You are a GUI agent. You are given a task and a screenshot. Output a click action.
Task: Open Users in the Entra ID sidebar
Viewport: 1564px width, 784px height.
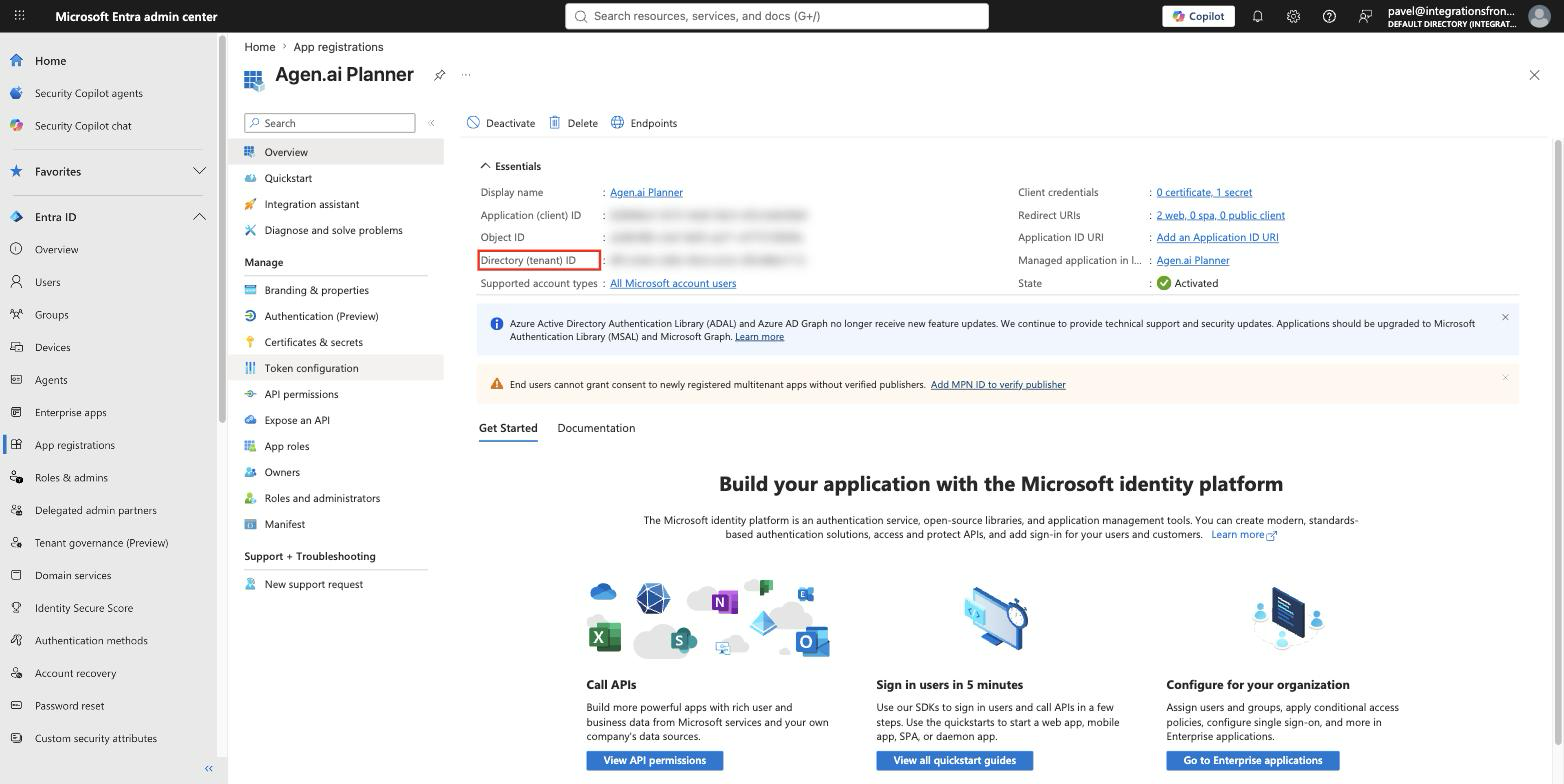coord(47,282)
